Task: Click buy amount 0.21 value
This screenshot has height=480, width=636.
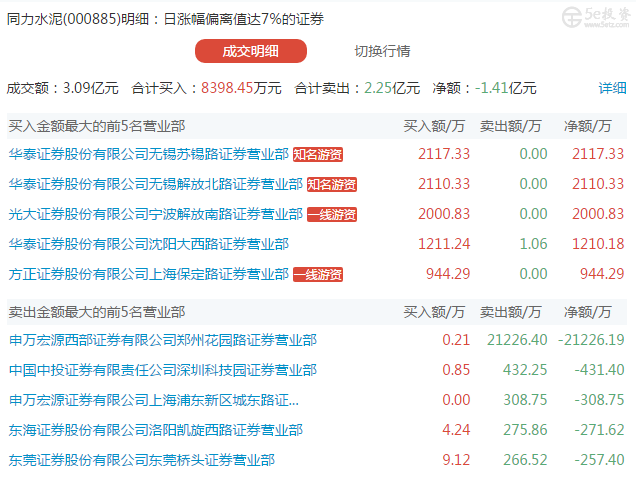Action: 456,340
